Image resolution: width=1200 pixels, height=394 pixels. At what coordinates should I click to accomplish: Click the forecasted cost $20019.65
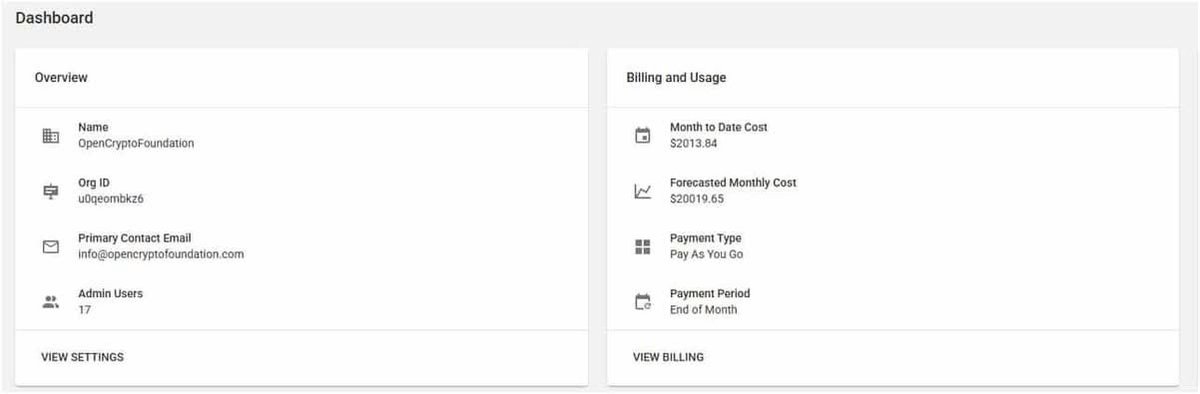[697, 199]
